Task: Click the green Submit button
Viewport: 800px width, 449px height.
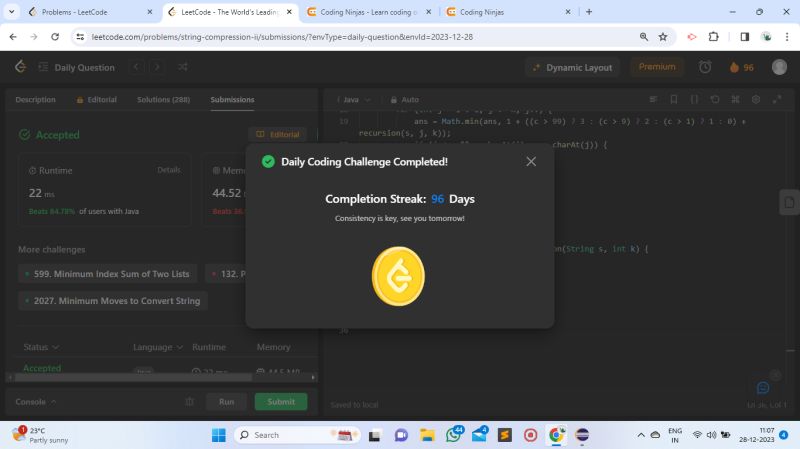Action: (x=281, y=402)
